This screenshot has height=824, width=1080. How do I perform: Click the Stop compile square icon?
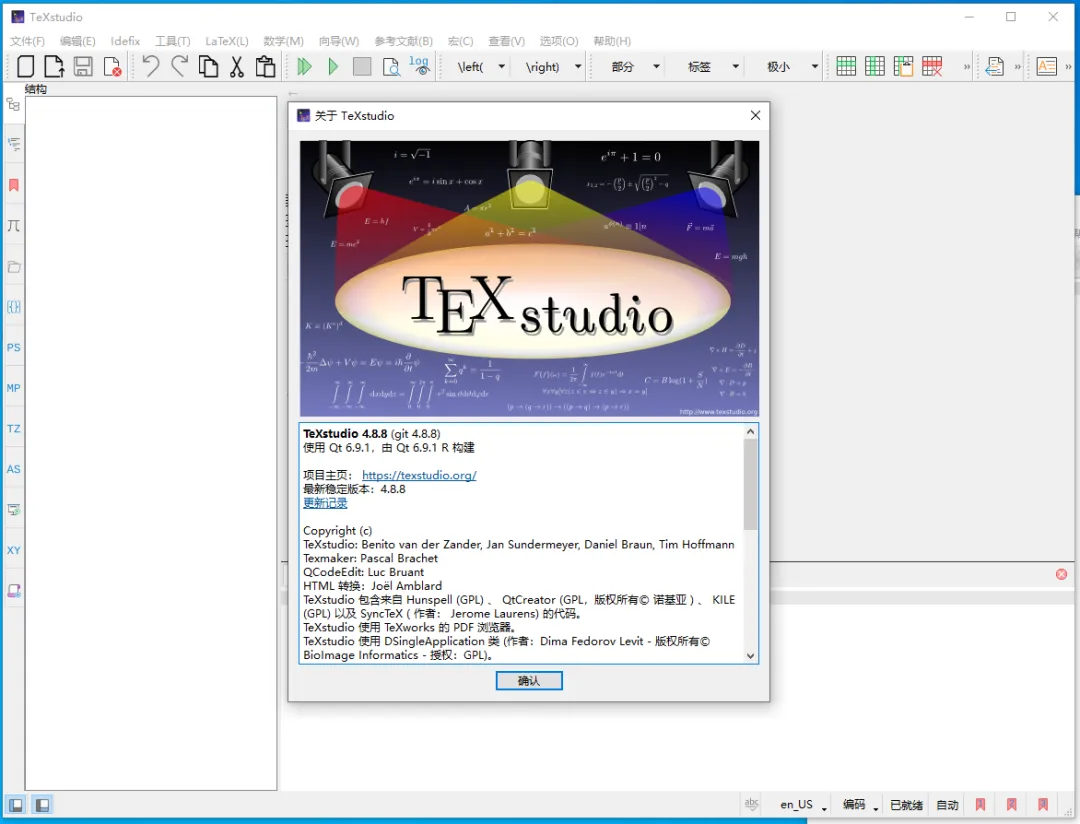tap(362, 67)
